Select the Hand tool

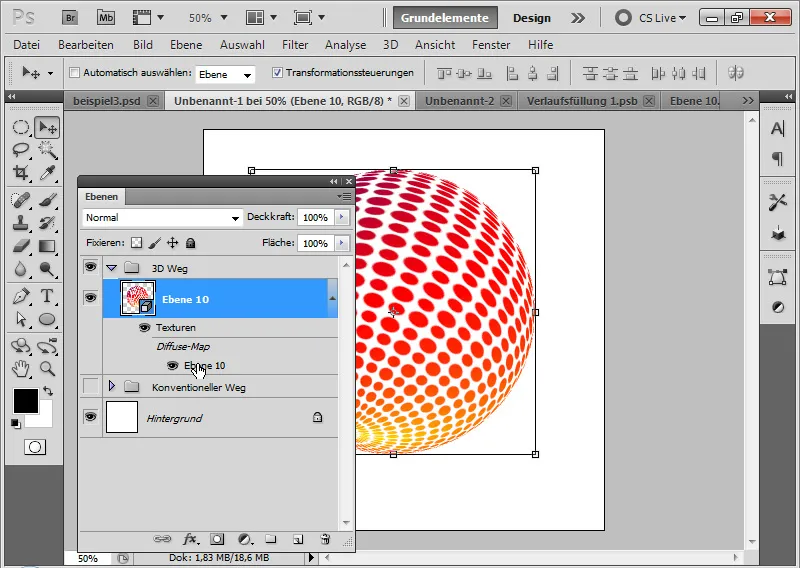tap(21, 368)
